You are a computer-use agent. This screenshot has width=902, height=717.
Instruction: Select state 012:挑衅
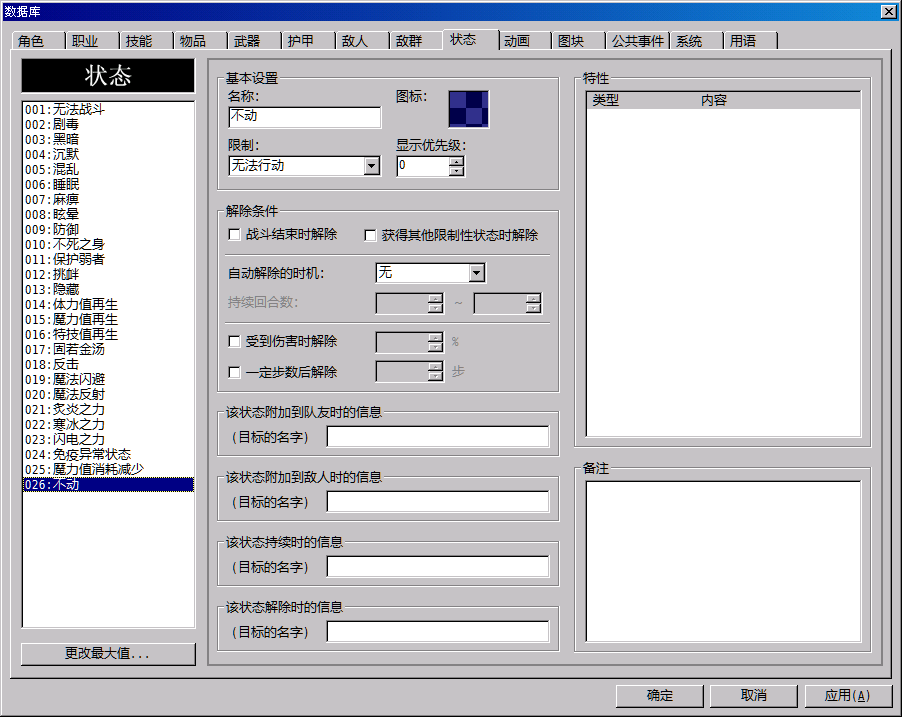tap(108, 274)
